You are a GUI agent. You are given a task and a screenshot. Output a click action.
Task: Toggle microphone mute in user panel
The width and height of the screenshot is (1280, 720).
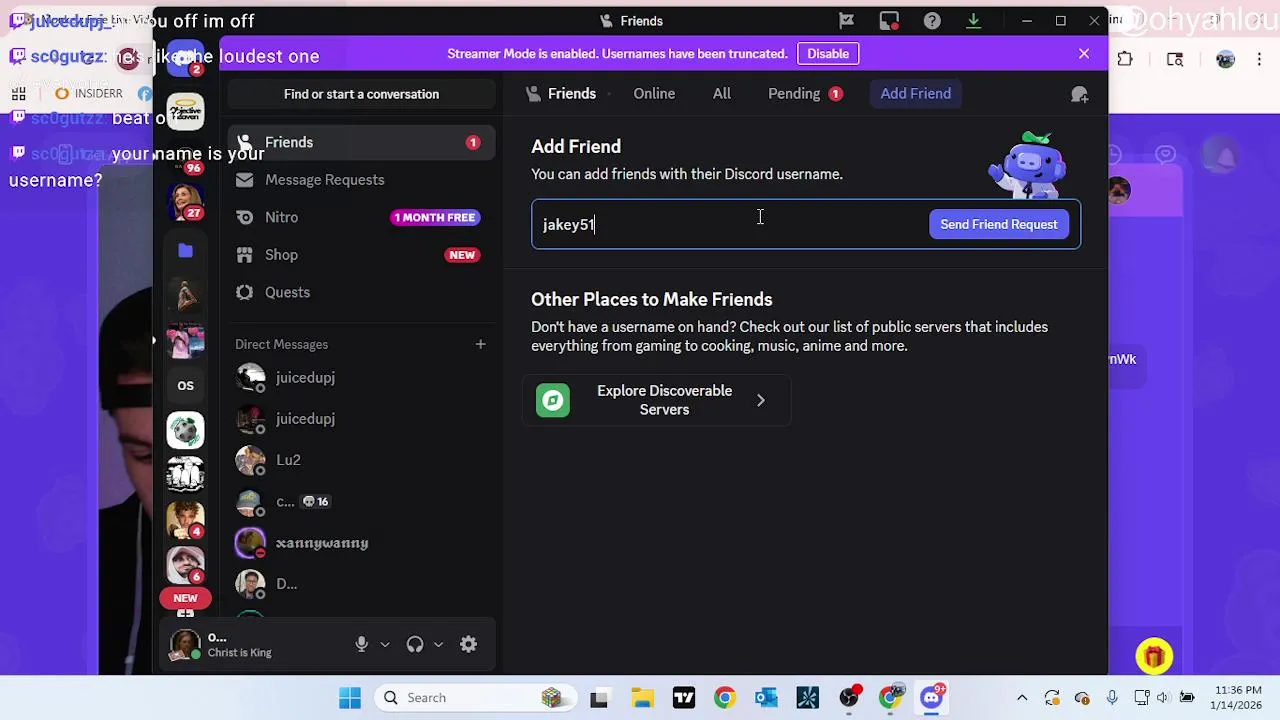(361, 645)
